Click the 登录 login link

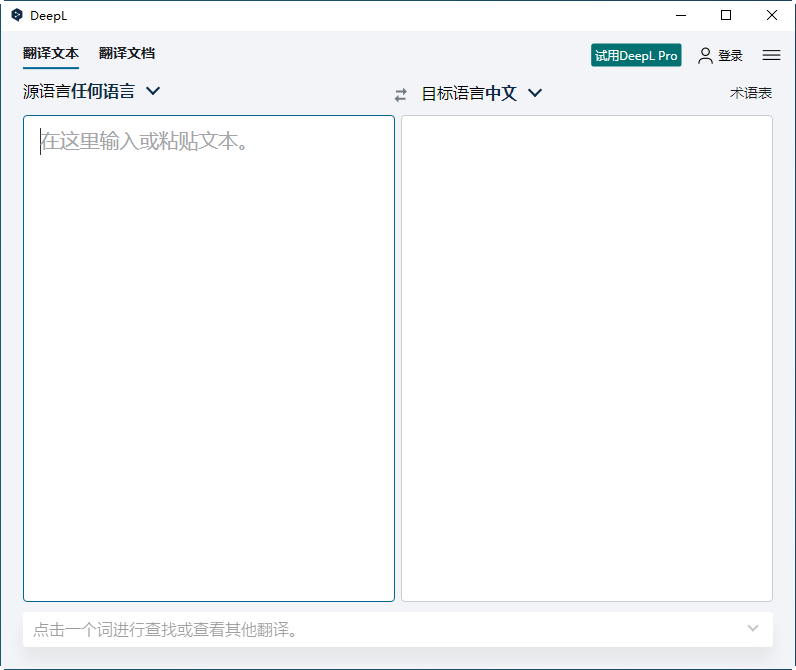tap(730, 56)
